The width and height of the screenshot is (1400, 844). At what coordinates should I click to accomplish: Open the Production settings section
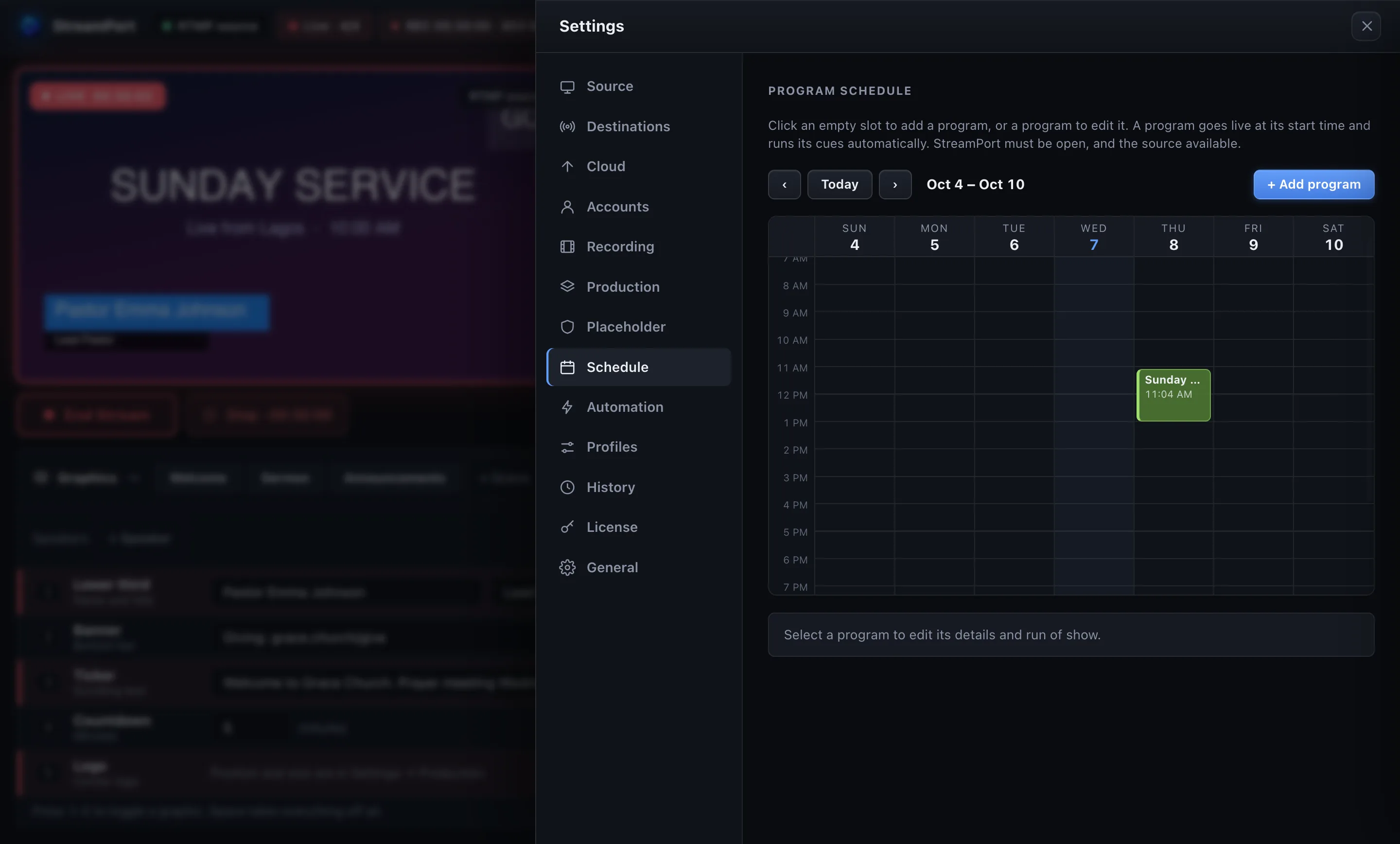[639, 287]
